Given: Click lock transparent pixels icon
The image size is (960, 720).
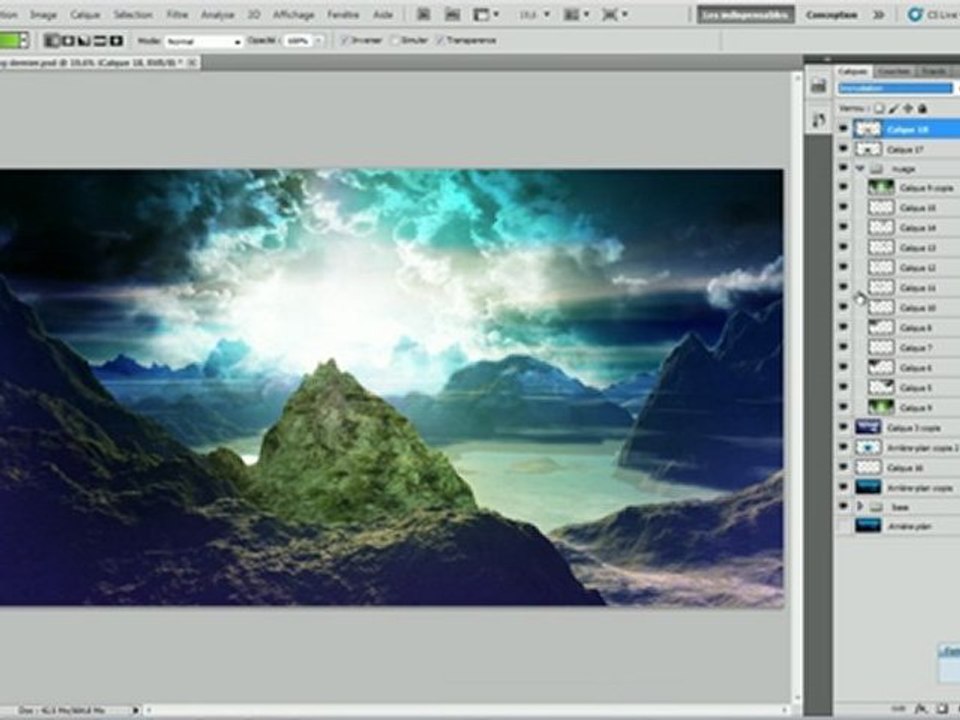Looking at the screenshot, I should tap(879, 108).
